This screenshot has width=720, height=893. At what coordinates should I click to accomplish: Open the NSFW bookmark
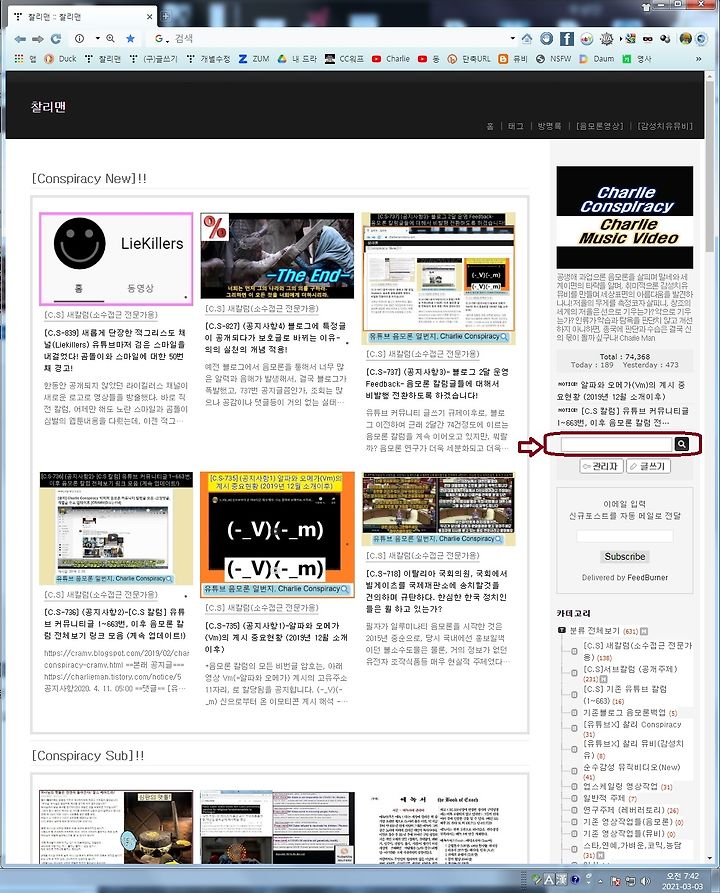tap(553, 59)
